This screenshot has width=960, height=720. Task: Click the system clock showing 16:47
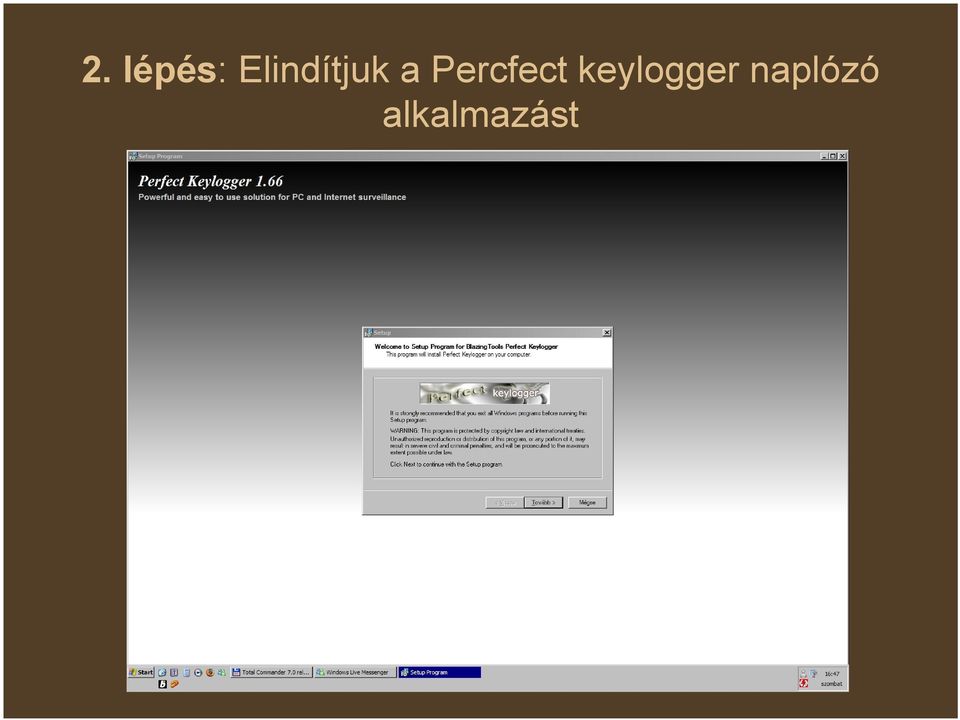pyautogui.click(x=831, y=673)
